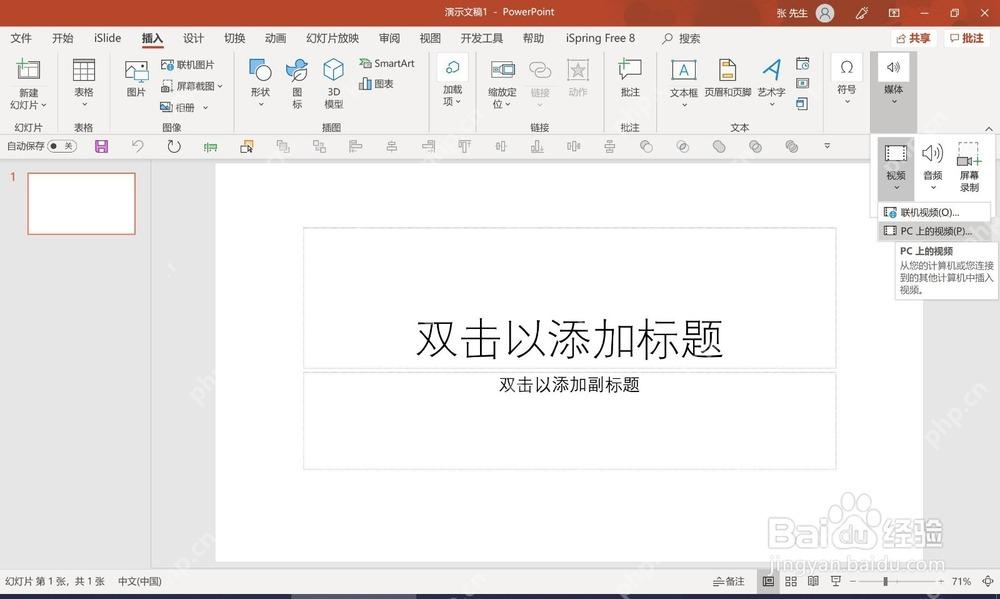This screenshot has width=1000, height=599.
Task: Insert a picture with the 图片 button
Action: pos(136,79)
